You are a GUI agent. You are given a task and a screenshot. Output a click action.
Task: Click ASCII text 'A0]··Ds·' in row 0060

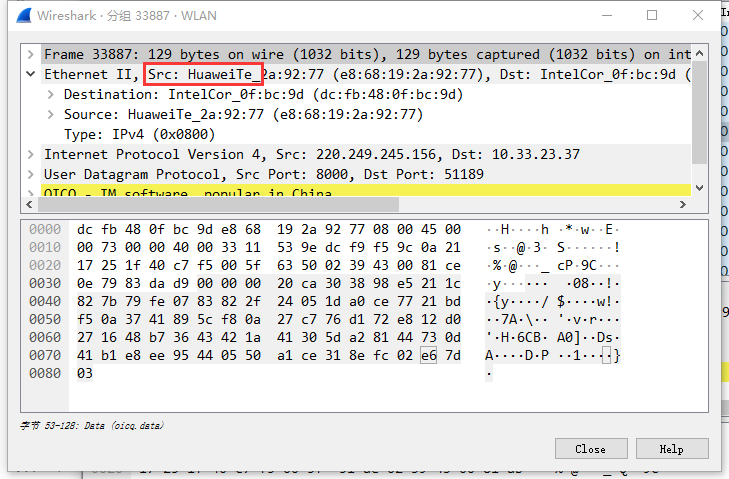coord(588,337)
